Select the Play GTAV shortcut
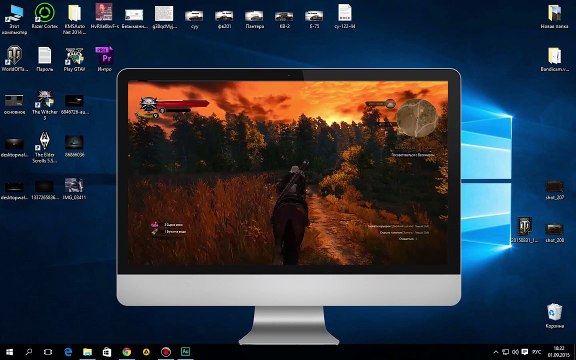Screen dimensions: 576x360 75,59
